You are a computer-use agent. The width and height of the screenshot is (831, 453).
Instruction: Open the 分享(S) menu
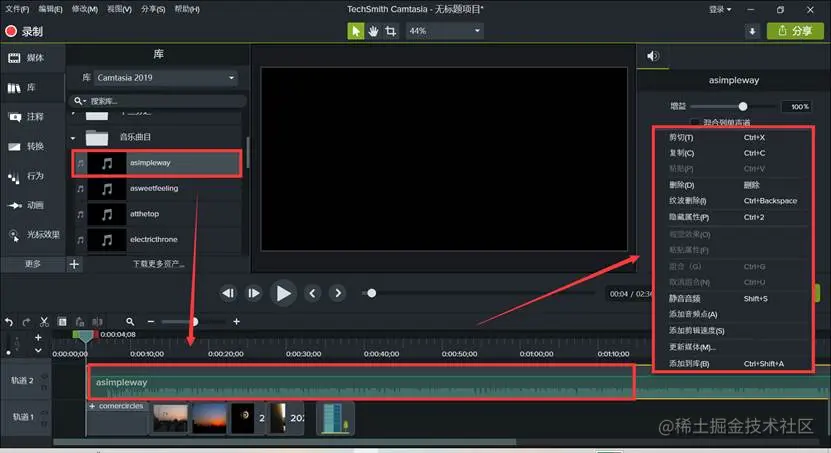point(153,9)
